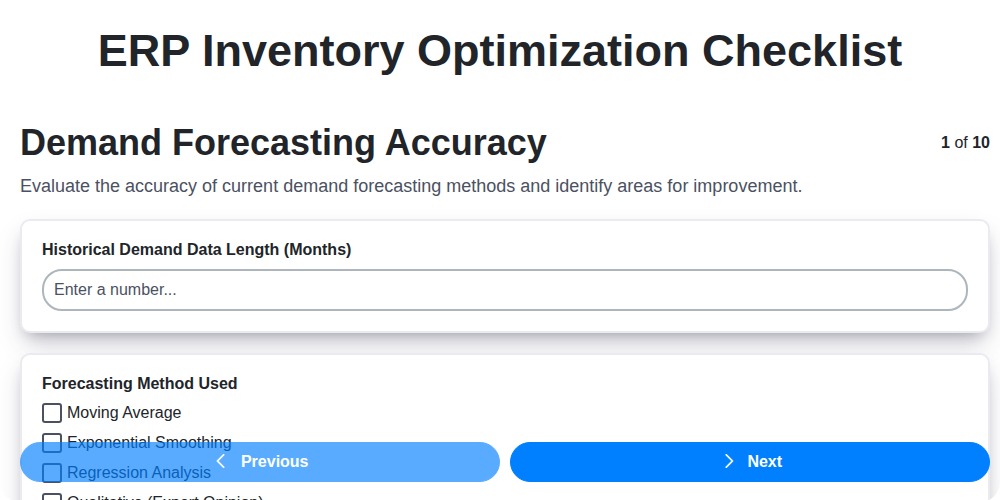
Task: Click the ERP Inventory Optimization Checklist title
Action: pyautogui.click(x=500, y=51)
